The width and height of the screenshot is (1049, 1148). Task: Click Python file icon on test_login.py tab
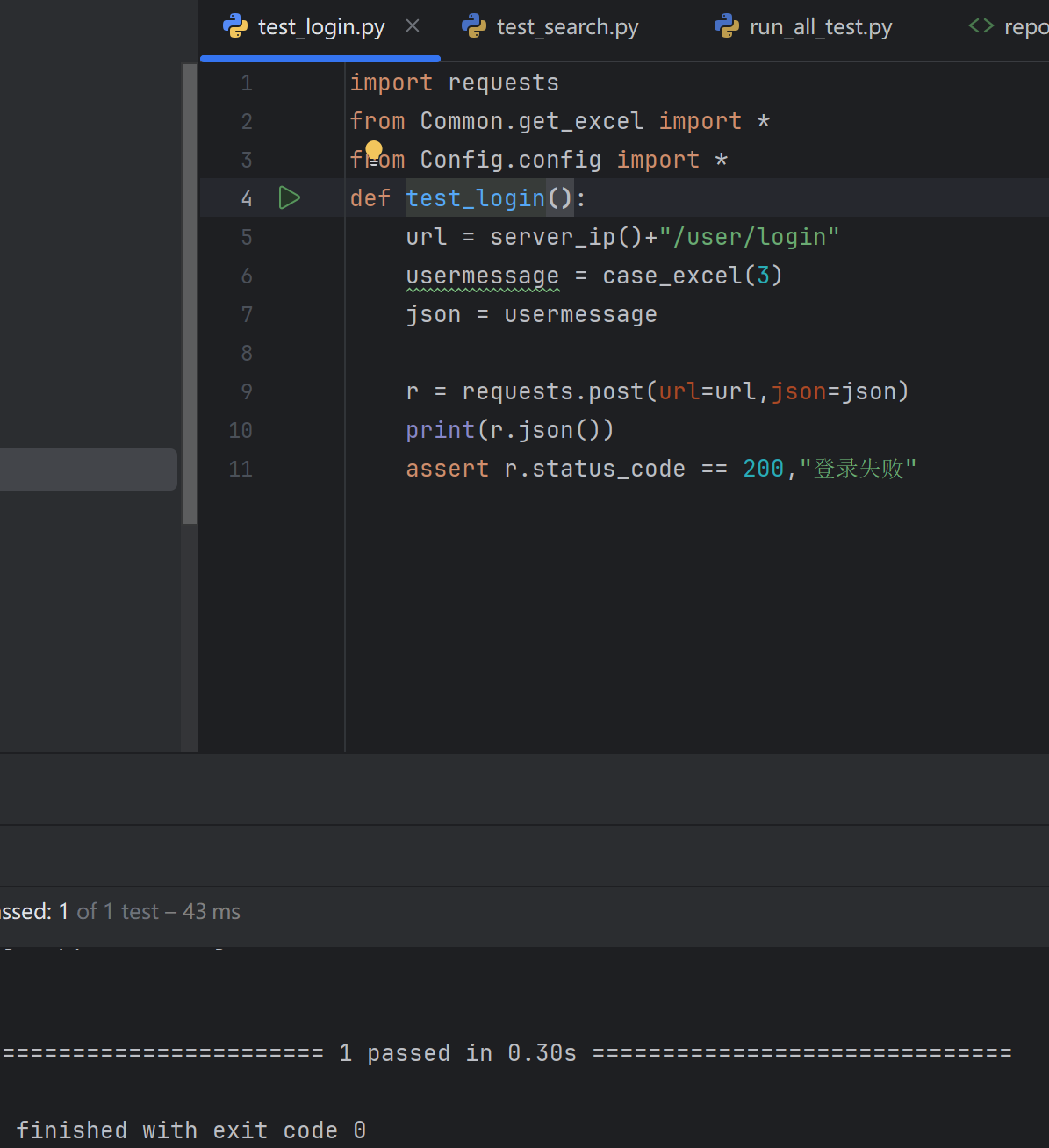tap(235, 26)
